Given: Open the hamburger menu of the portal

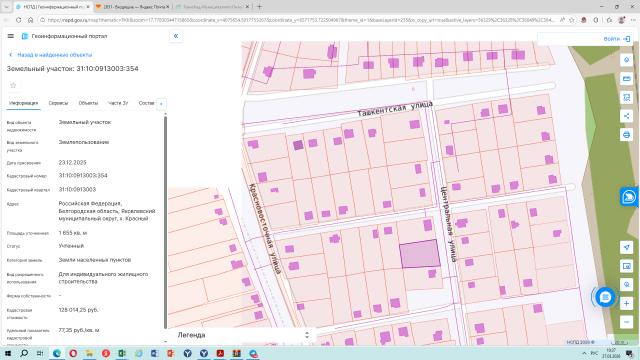Looking at the screenshot, I should (x=11, y=36).
